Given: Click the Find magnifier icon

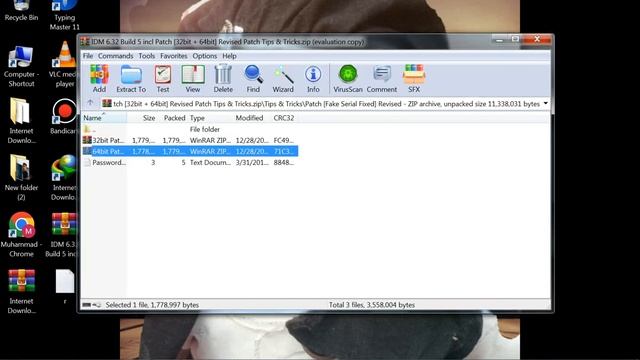Looking at the screenshot, I should pos(253,78).
